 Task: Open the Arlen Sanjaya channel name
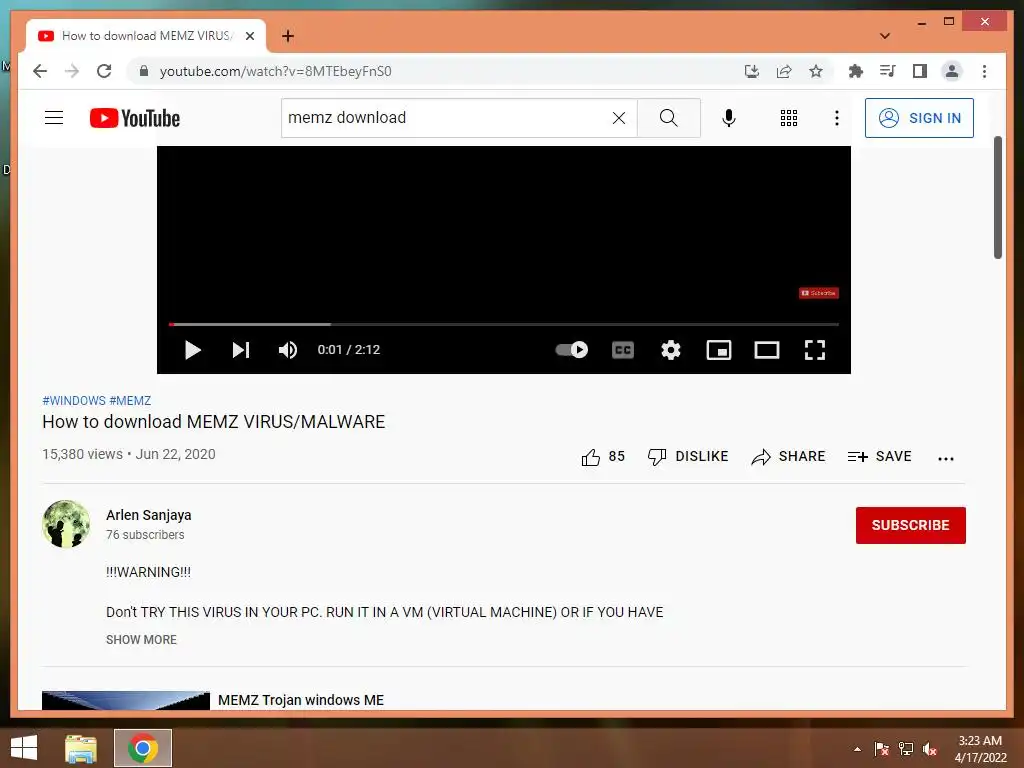pyautogui.click(x=149, y=515)
